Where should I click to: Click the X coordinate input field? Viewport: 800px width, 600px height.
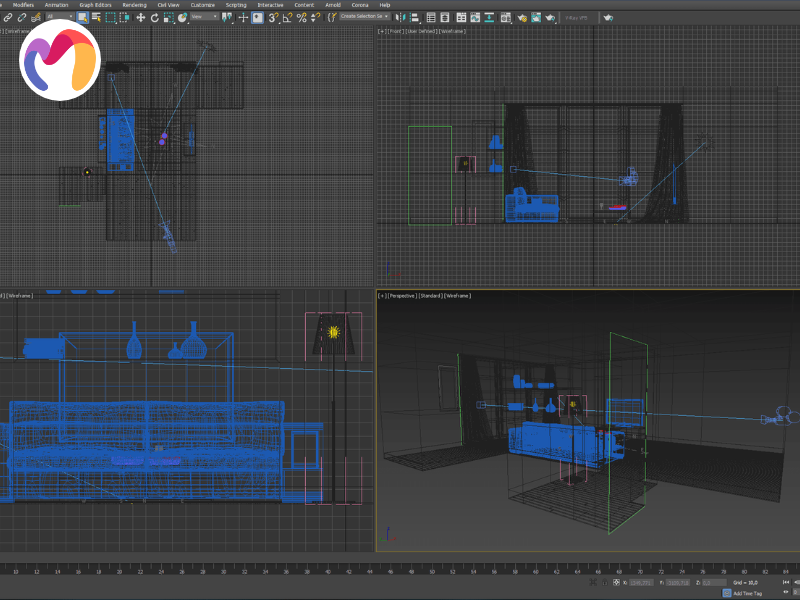641,582
